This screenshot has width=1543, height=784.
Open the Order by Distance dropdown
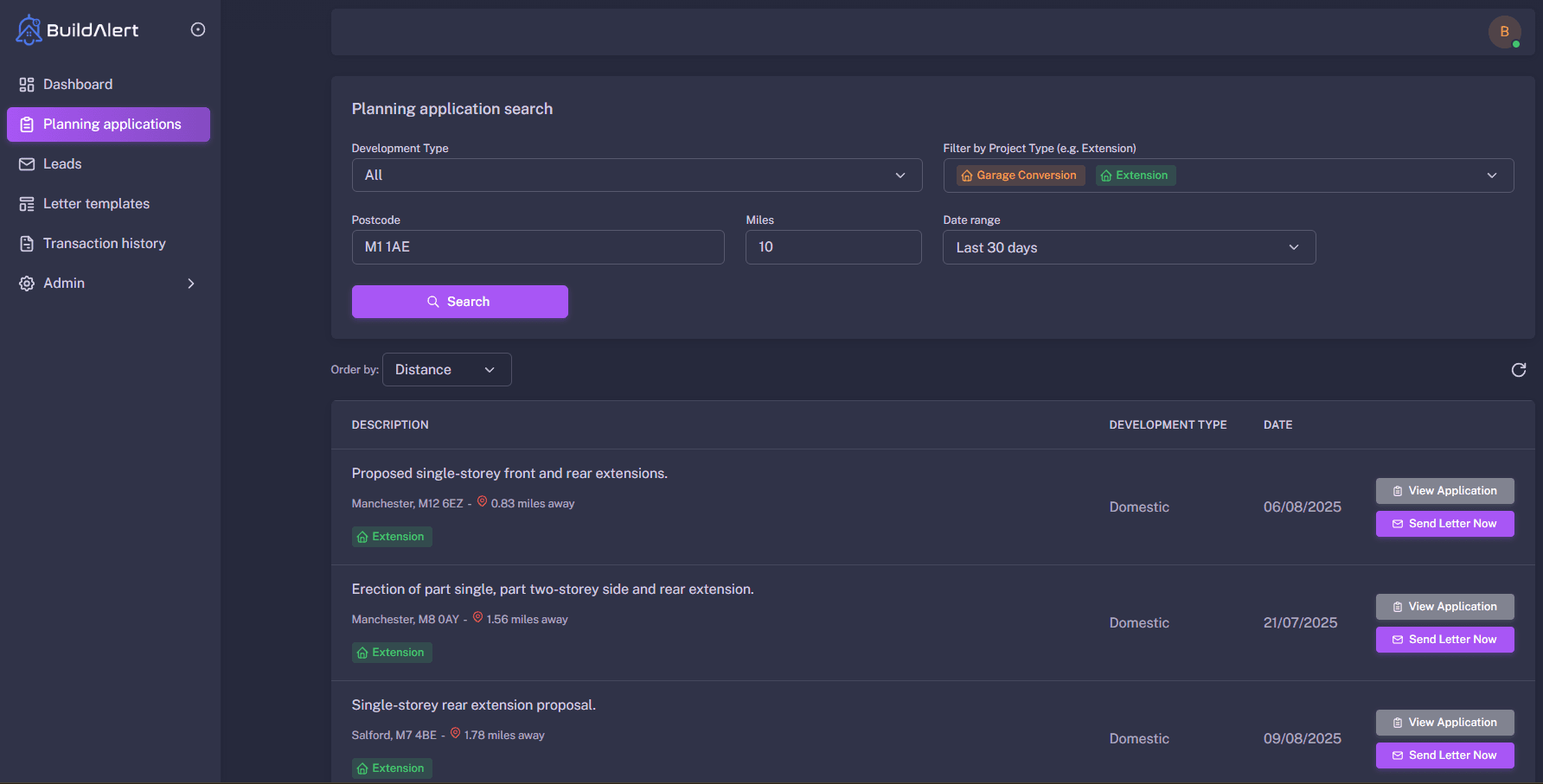pos(446,370)
